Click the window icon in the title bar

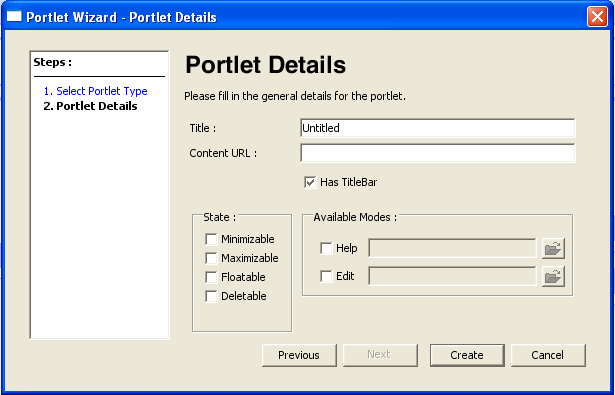(14, 16)
